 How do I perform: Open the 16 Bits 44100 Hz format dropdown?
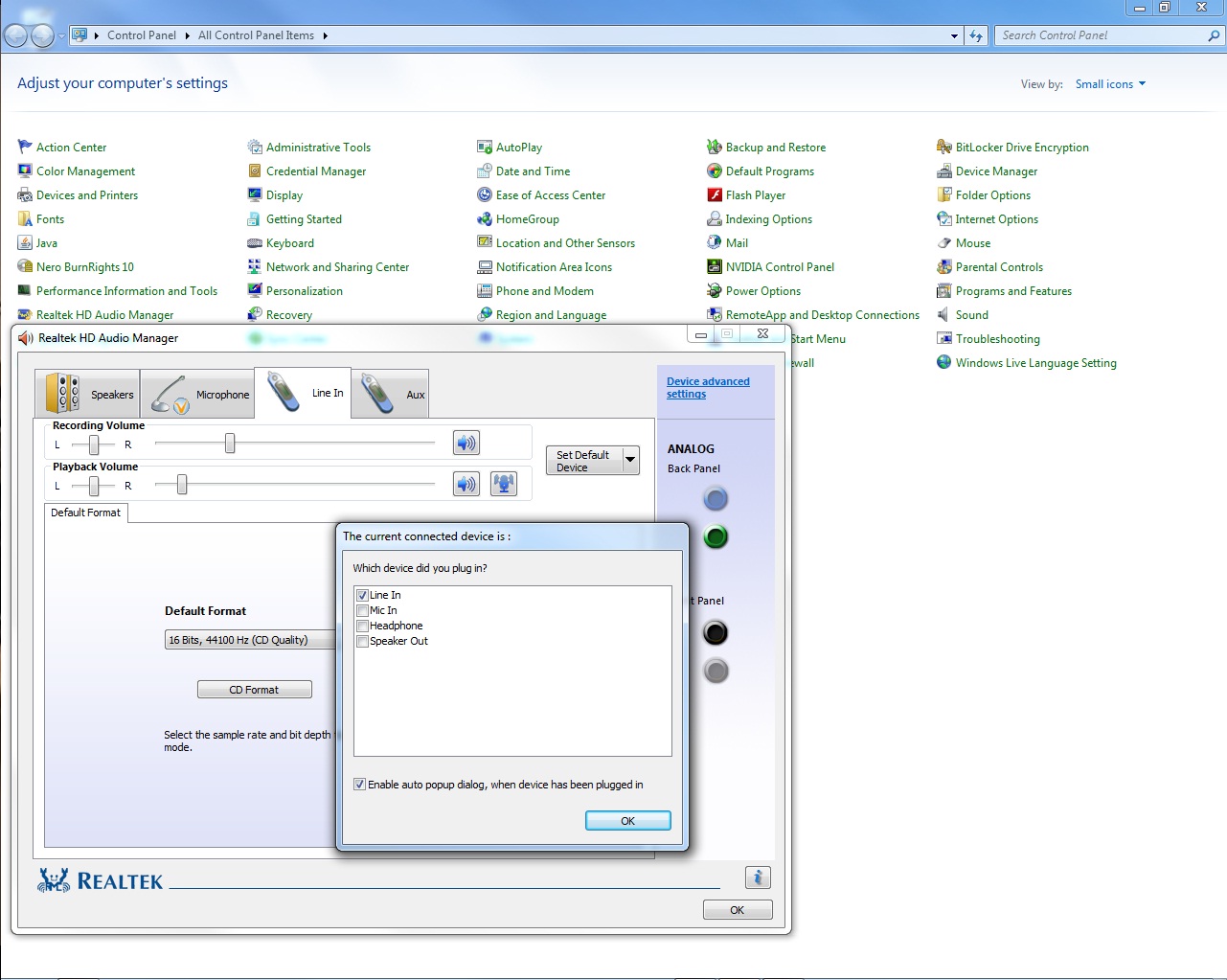click(x=251, y=640)
